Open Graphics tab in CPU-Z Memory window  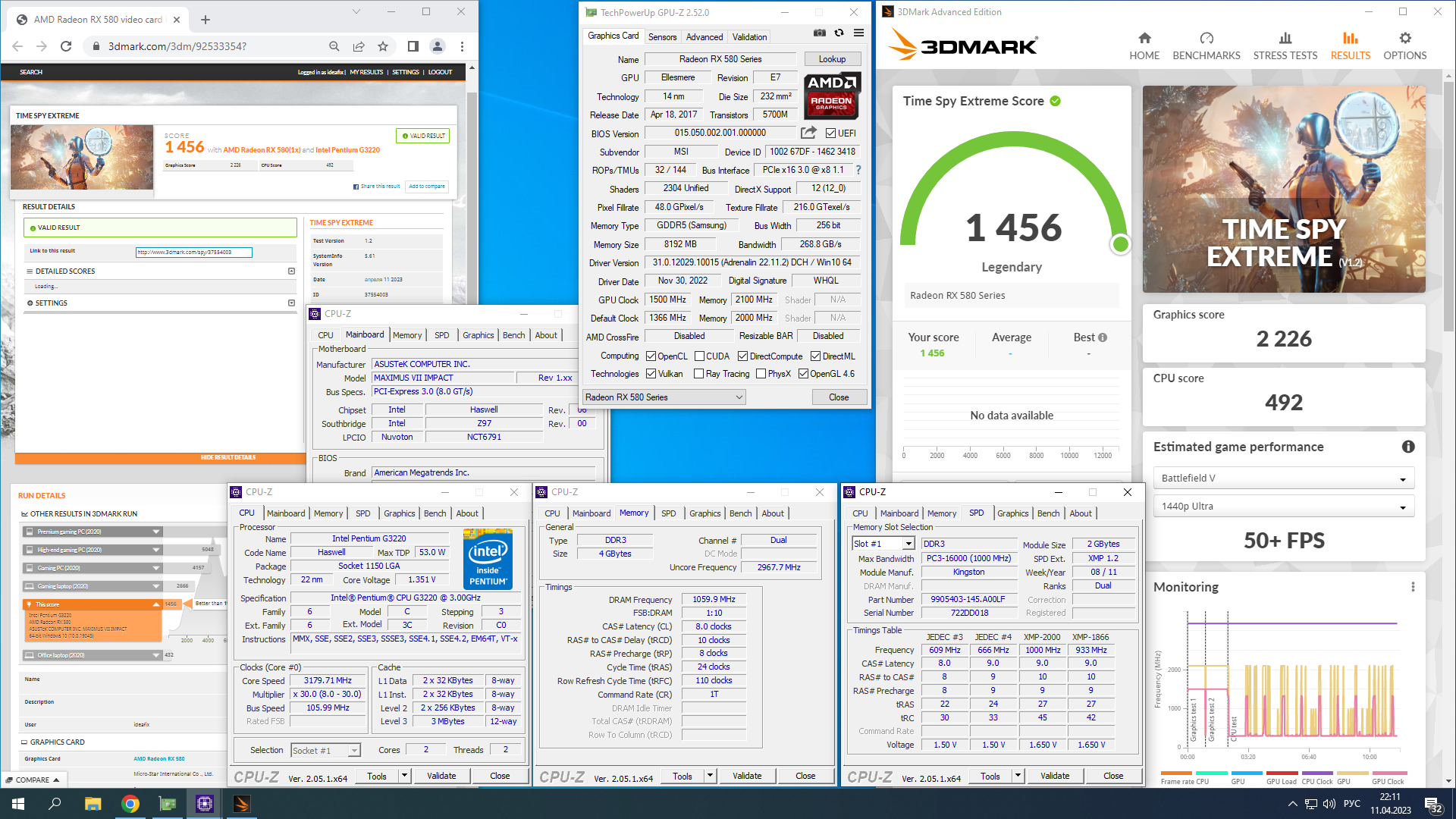[x=704, y=513]
